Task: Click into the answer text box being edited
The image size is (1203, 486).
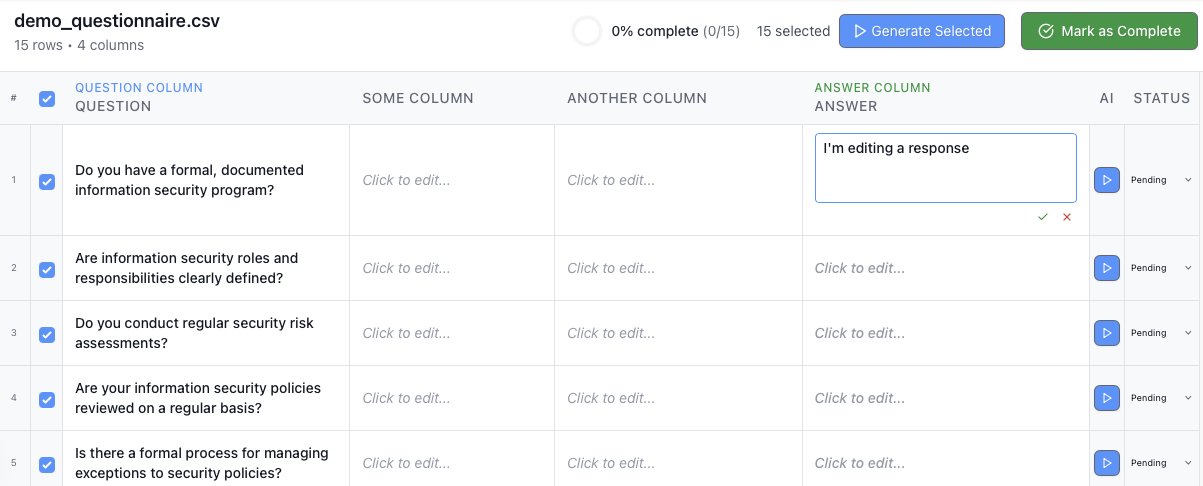Action: (945, 168)
